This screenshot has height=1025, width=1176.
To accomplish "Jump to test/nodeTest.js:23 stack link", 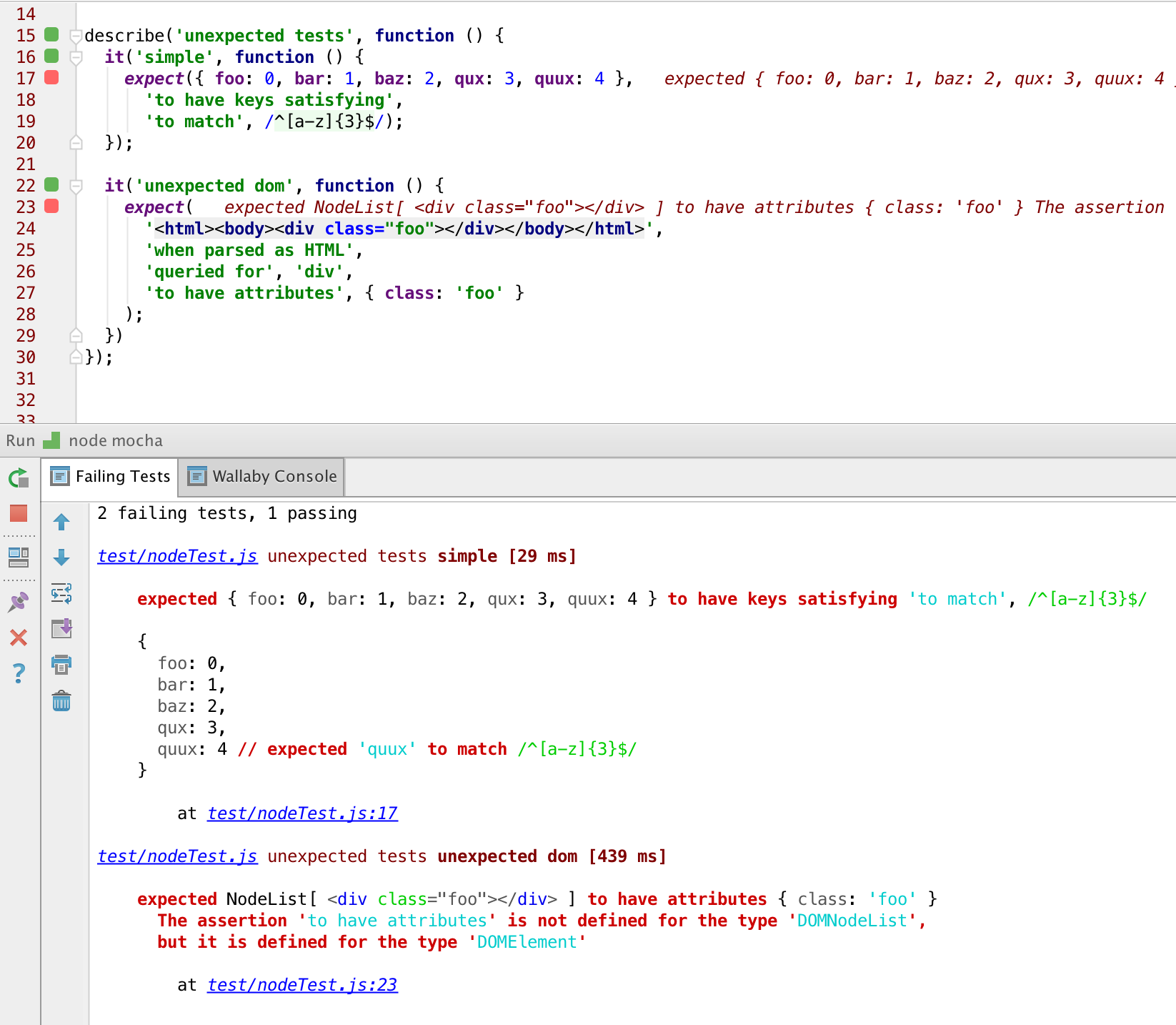I will [x=302, y=985].
